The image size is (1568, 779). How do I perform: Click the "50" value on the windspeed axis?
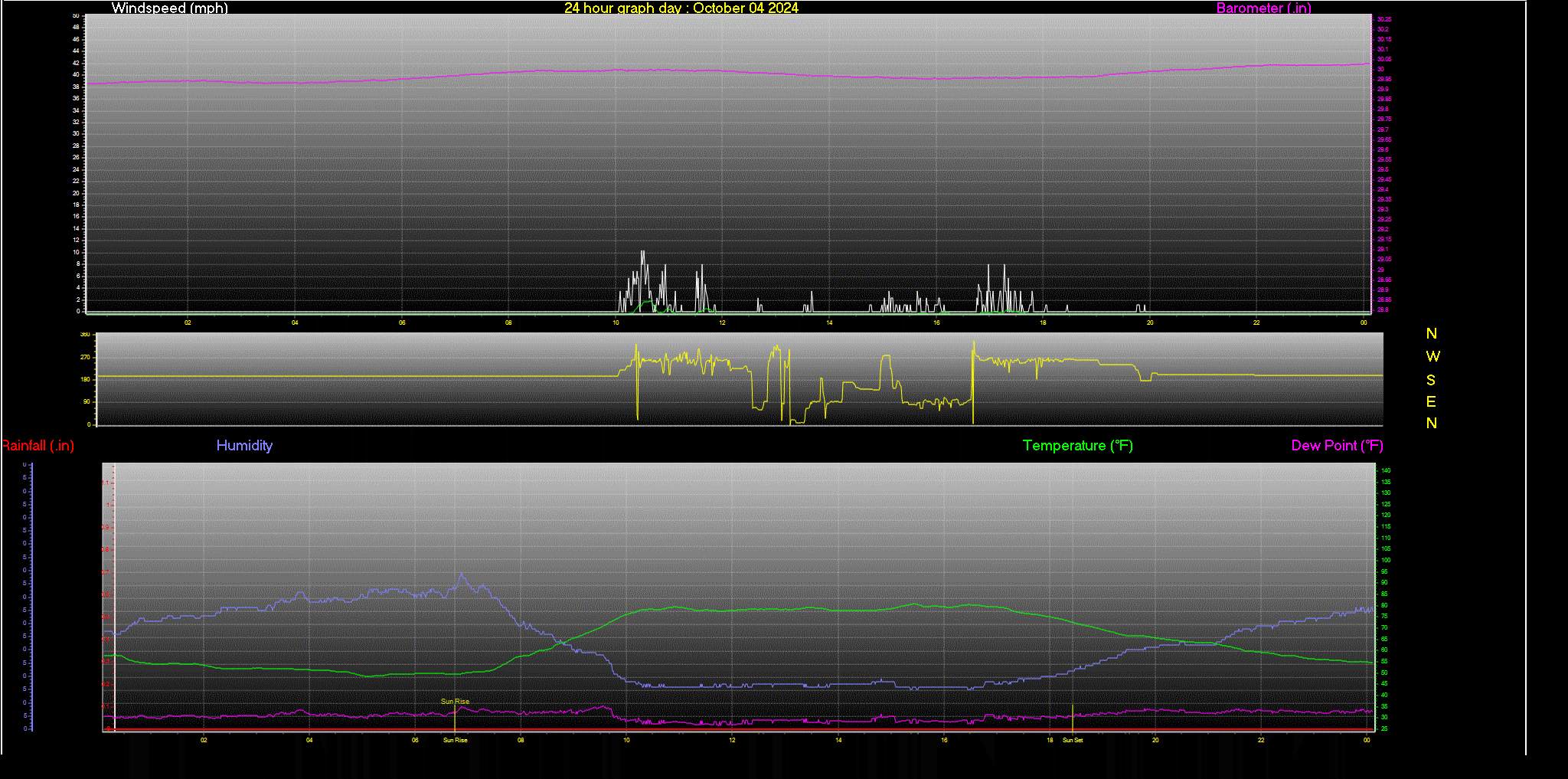[76, 15]
